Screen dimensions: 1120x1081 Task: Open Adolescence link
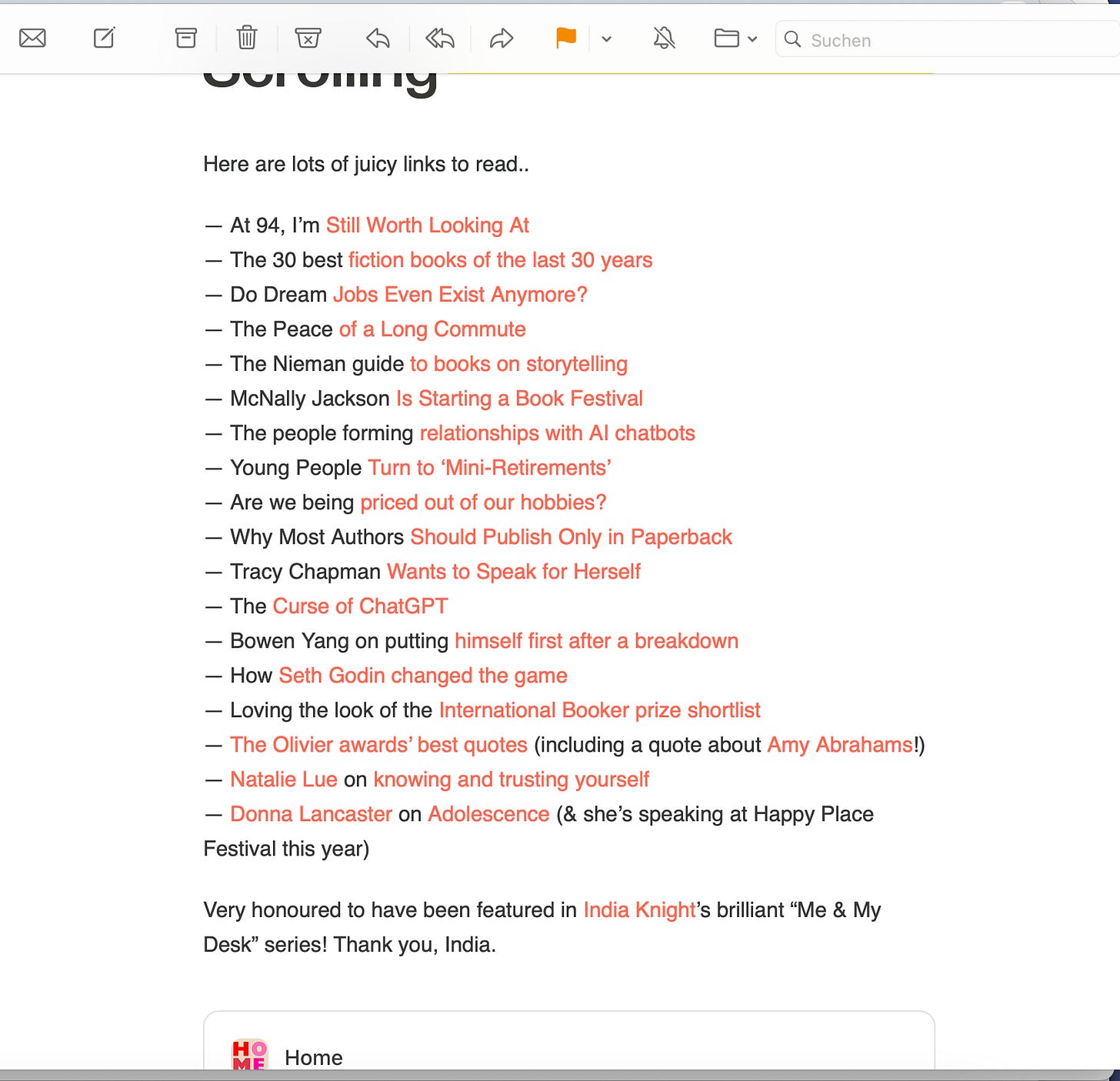[x=488, y=814]
